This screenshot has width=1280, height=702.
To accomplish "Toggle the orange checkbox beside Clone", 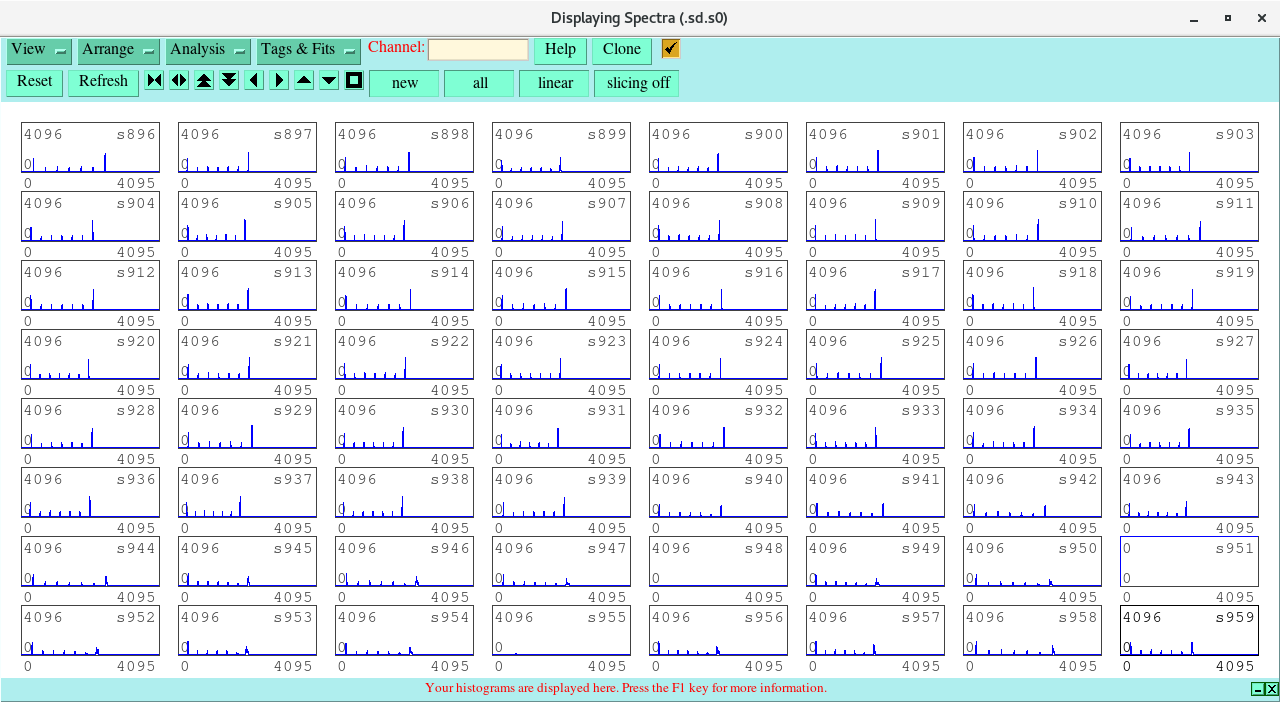I will (x=670, y=49).
